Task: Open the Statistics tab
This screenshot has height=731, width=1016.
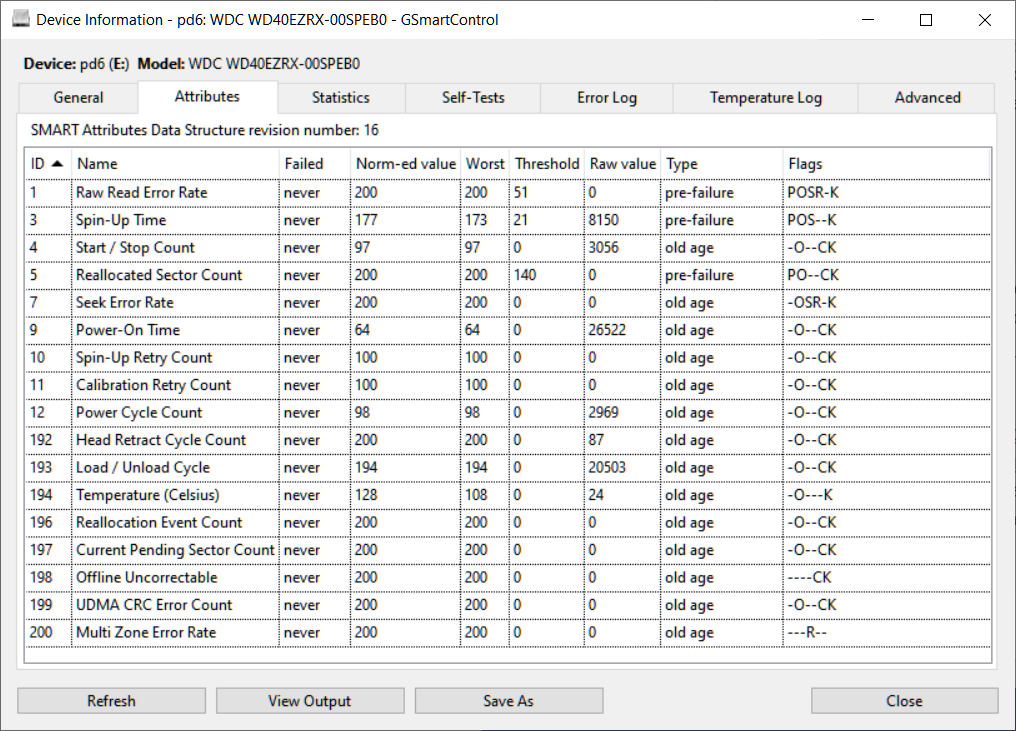Action: (x=341, y=98)
